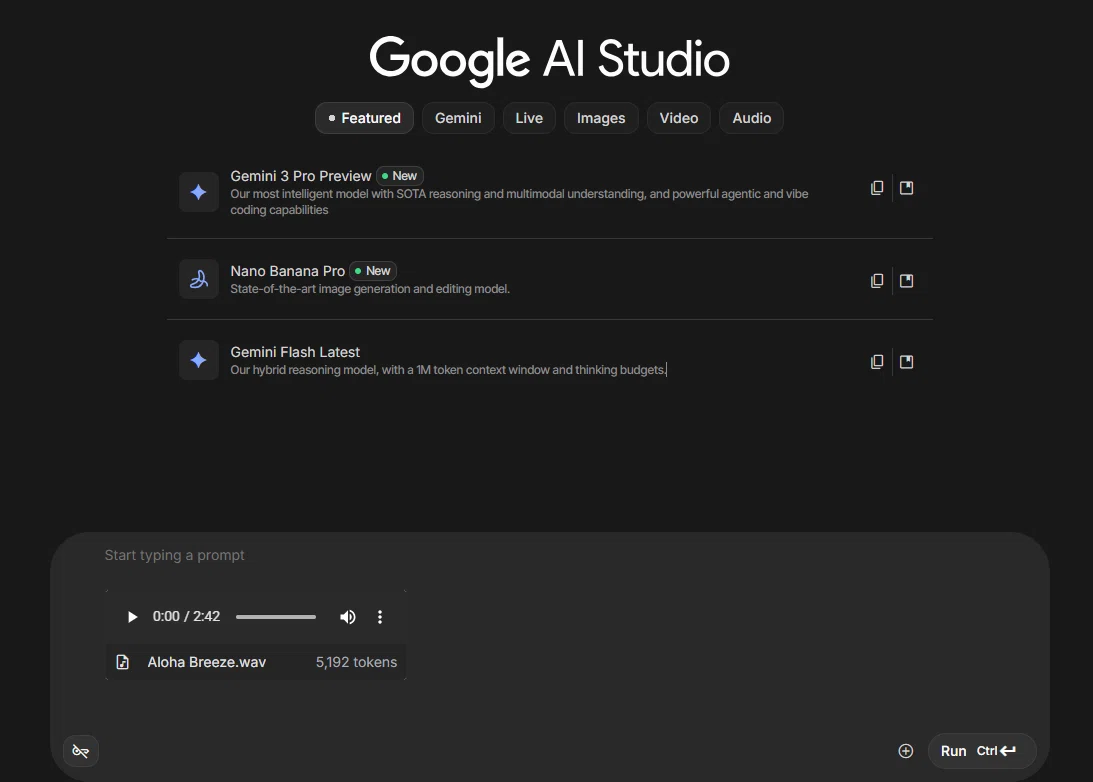Select the Gemini Flash Latest model title
The height and width of the screenshot is (782, 1093).
click(296, 352)
